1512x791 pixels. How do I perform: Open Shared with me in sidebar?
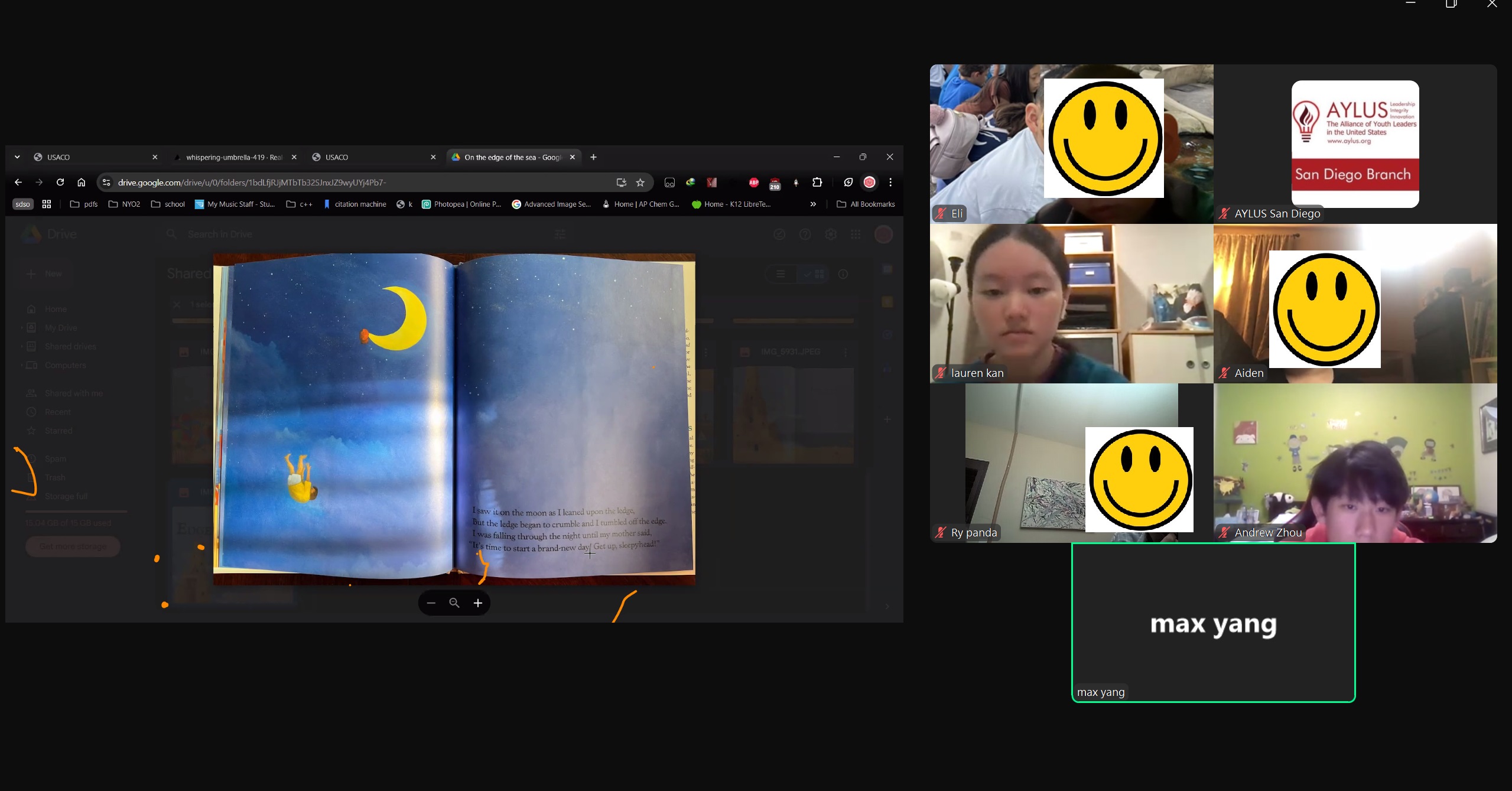(x=73, y=393)
